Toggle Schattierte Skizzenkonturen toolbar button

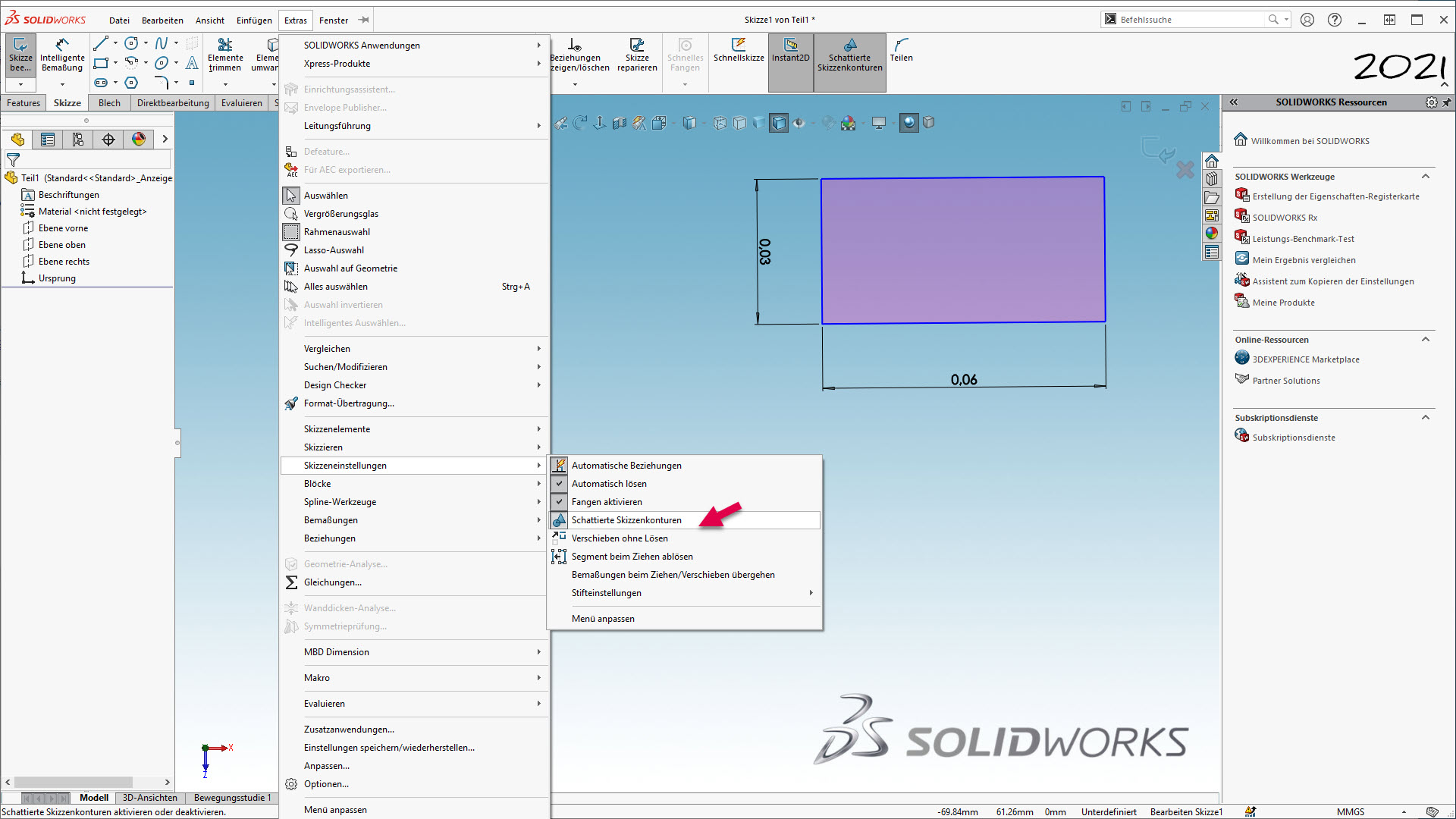click(849, 62)
